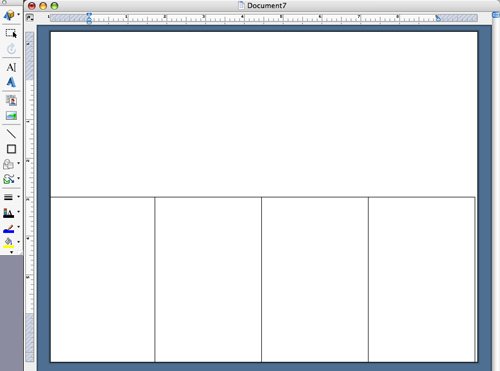
Task: Open the Font Color dropdown arrow
Action: tap(18, 212)
